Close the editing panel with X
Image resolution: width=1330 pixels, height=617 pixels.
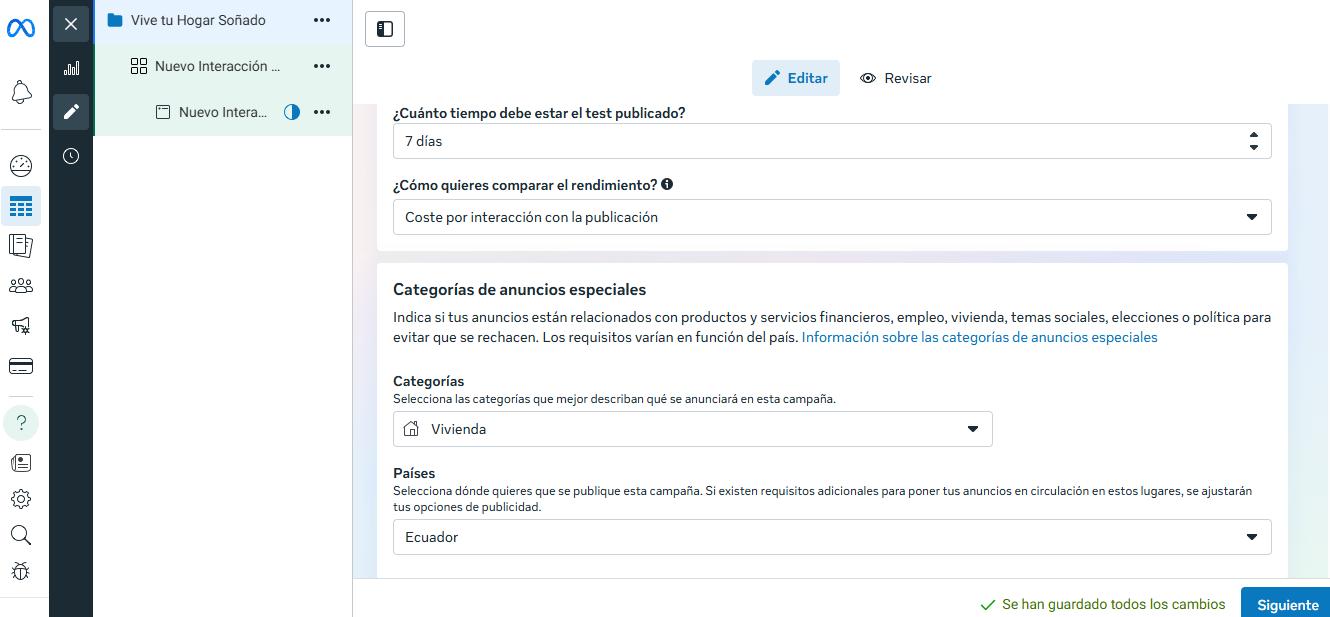click(71, 24)
